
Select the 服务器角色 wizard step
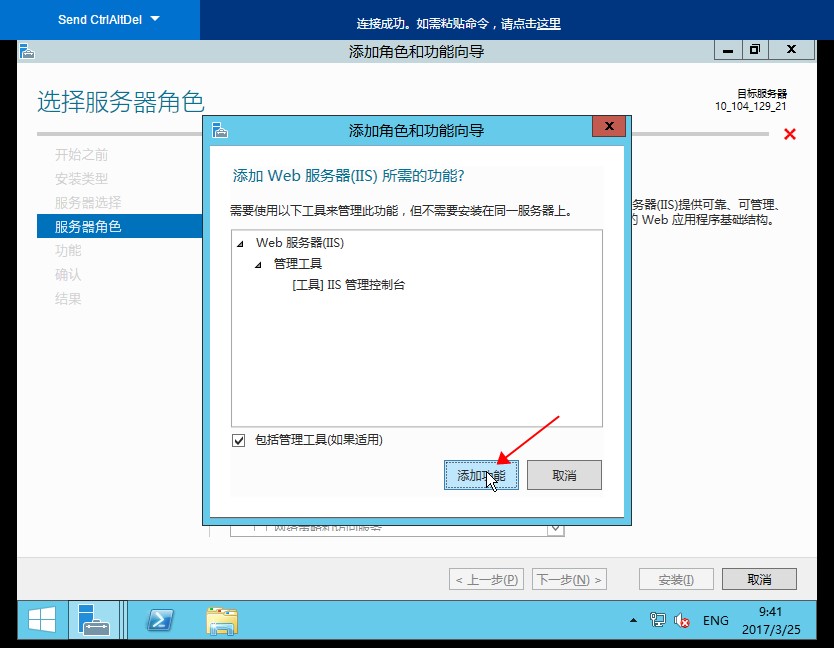click(x=120, y=226)
